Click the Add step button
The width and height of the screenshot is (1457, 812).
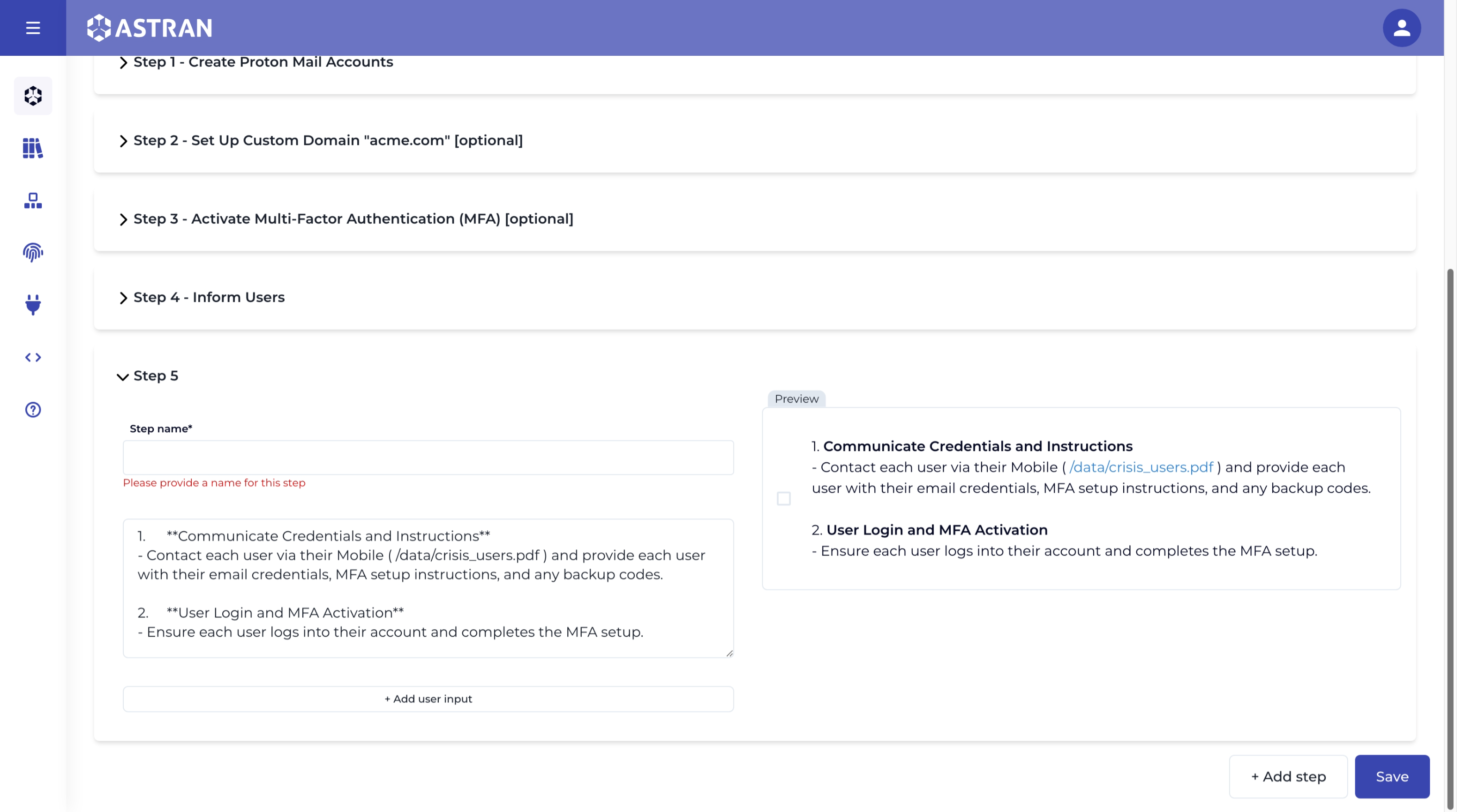click(x=1288, y=776)
